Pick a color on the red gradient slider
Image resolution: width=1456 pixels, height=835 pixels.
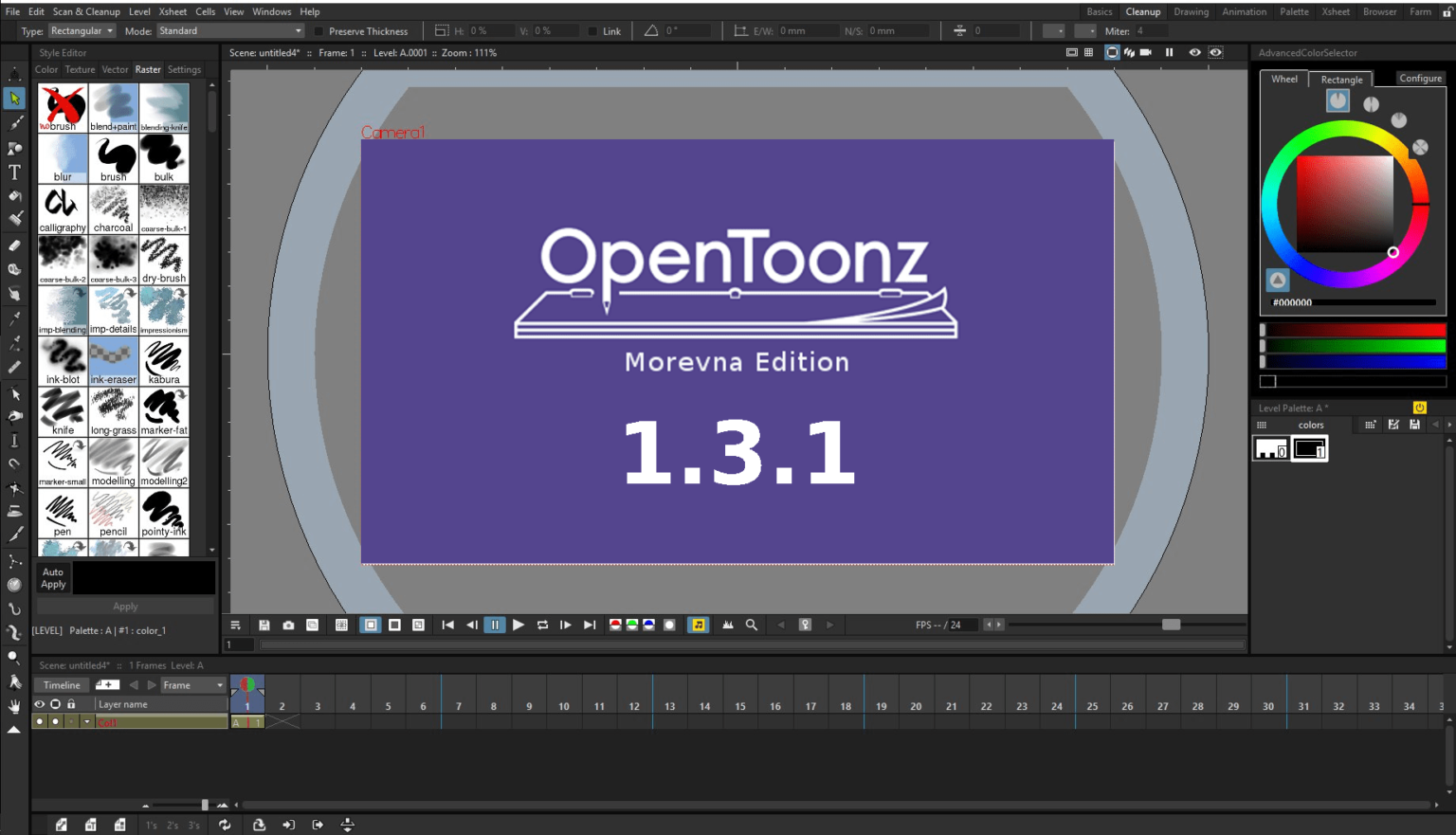[x=1354, y=329]
